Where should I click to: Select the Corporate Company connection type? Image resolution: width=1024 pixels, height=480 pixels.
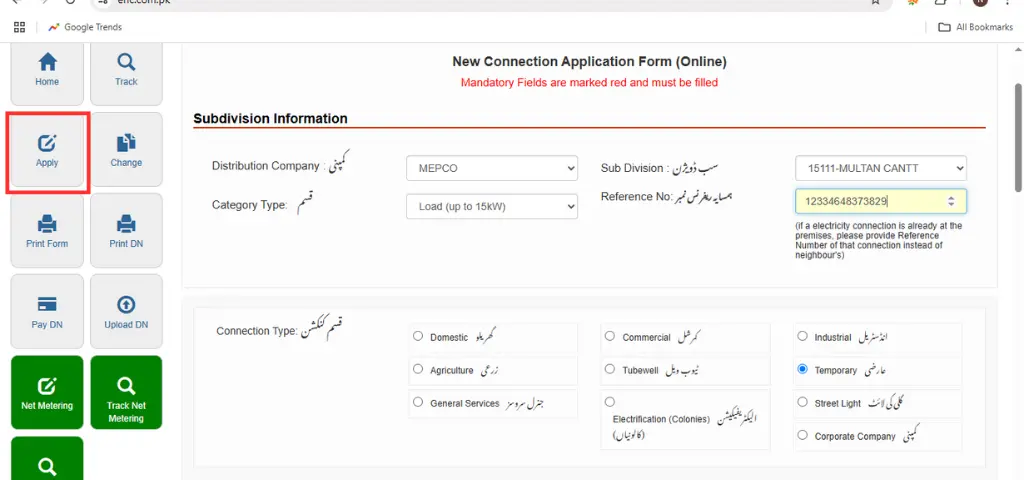(x=803, y=435)
